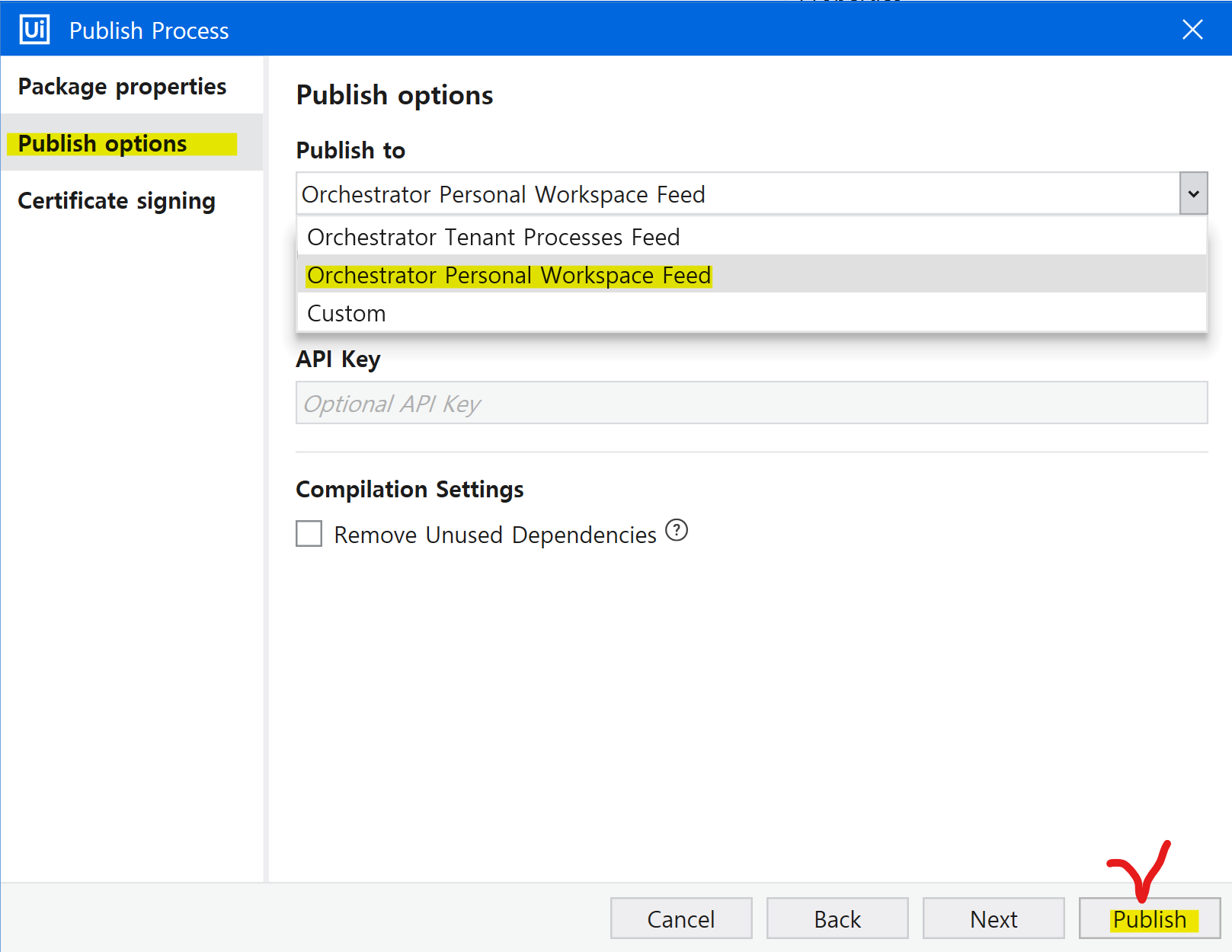Go Back to previous step
The height and width of the screenshot is (952, 1232).
pyautogui.click(x=837, y=918)
